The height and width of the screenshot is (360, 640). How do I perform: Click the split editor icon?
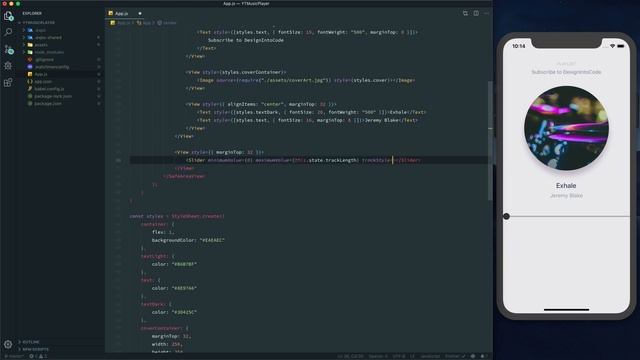point(476,13)
